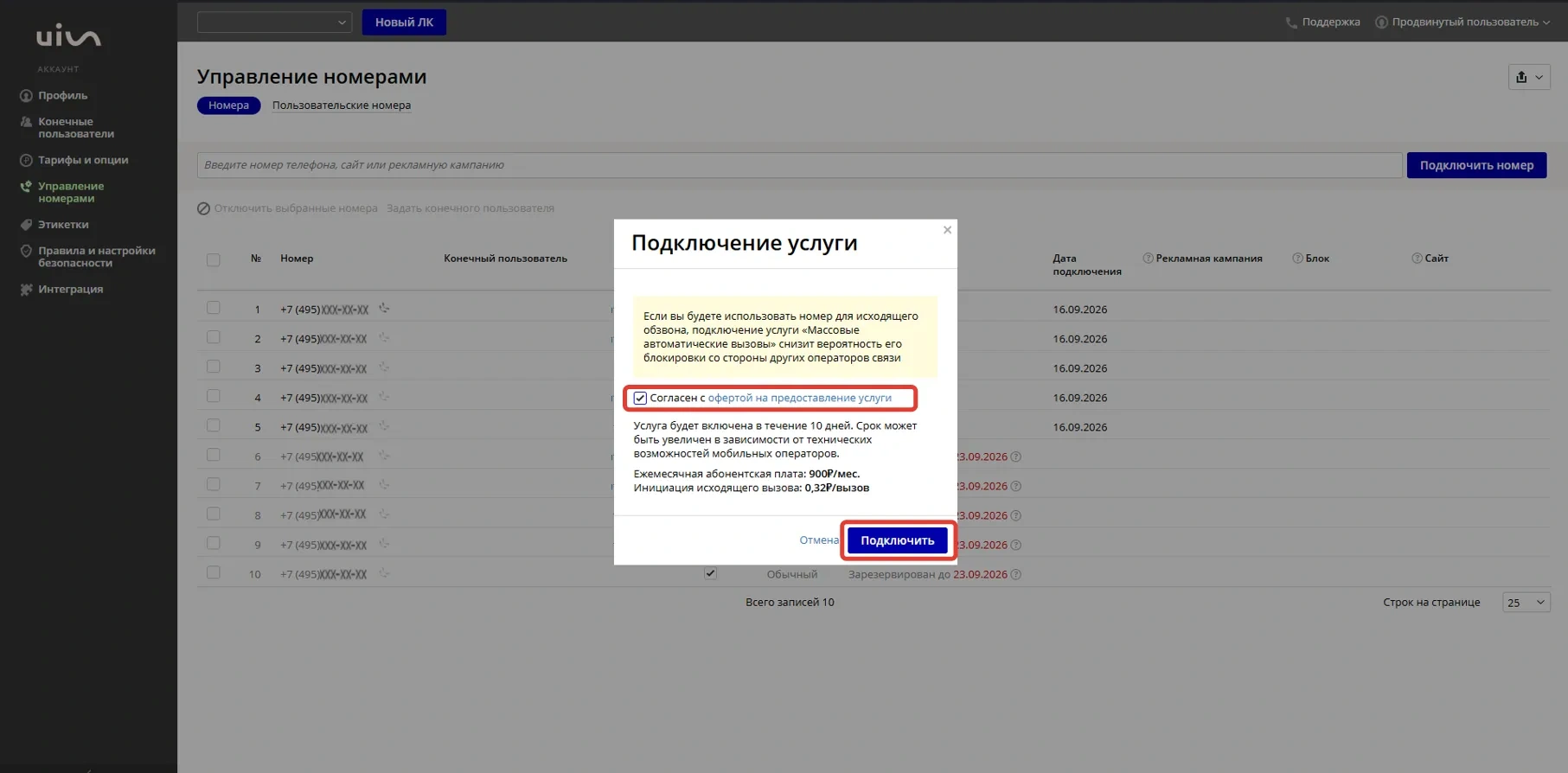Click the UIS logo in sidebar
Image resolution: width=1568 pixels, height=773 pixels.
(x=68, y=36)
